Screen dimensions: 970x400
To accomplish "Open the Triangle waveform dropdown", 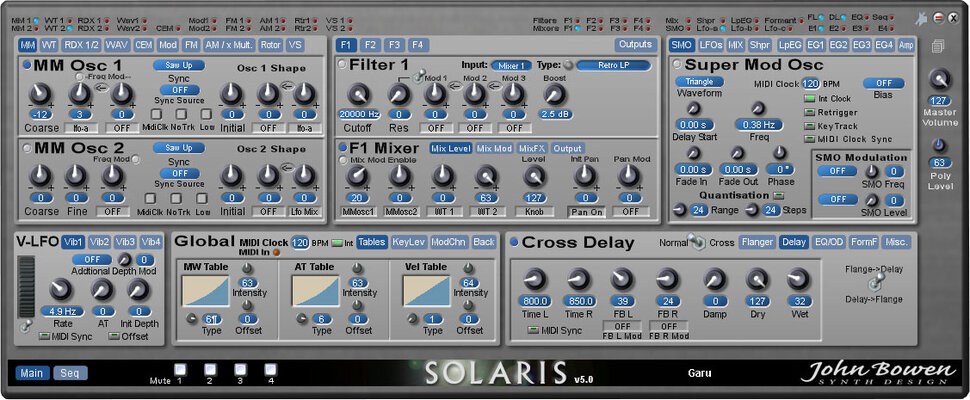I will tap(700, 82).
